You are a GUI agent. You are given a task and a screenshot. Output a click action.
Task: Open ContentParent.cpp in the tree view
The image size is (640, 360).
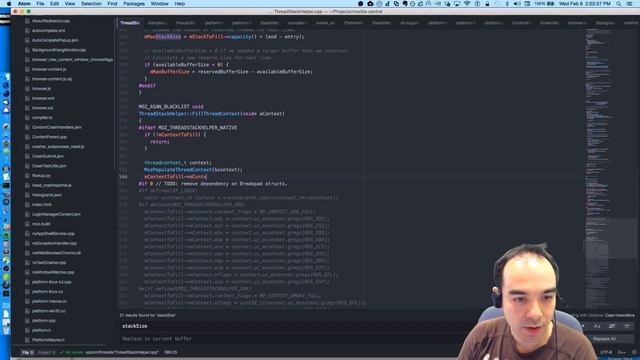(x=49, y=137)
